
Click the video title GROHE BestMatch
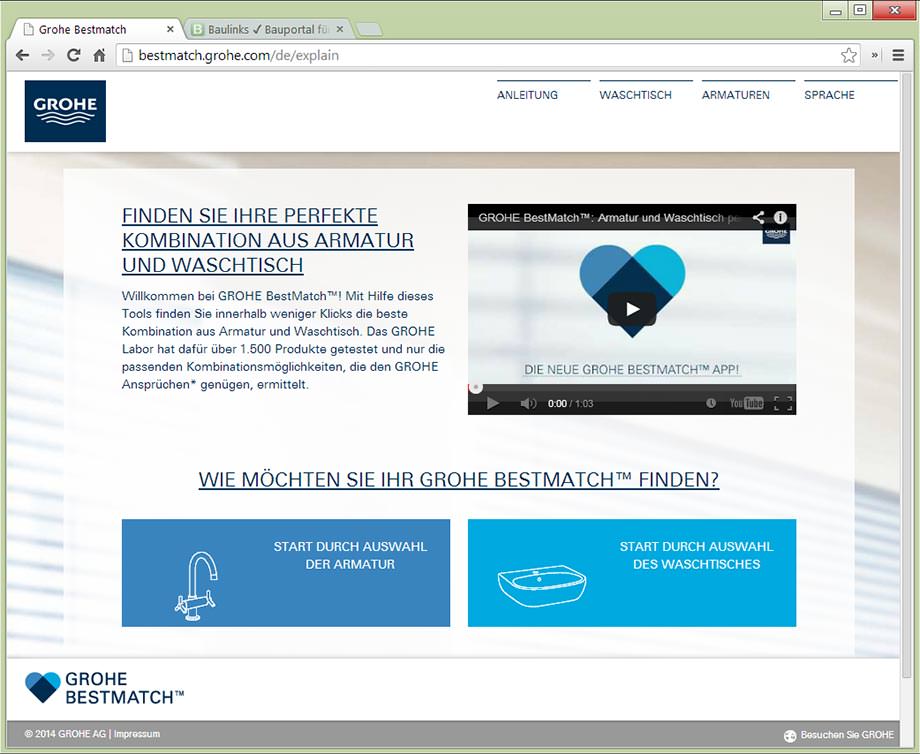point(608,218)
